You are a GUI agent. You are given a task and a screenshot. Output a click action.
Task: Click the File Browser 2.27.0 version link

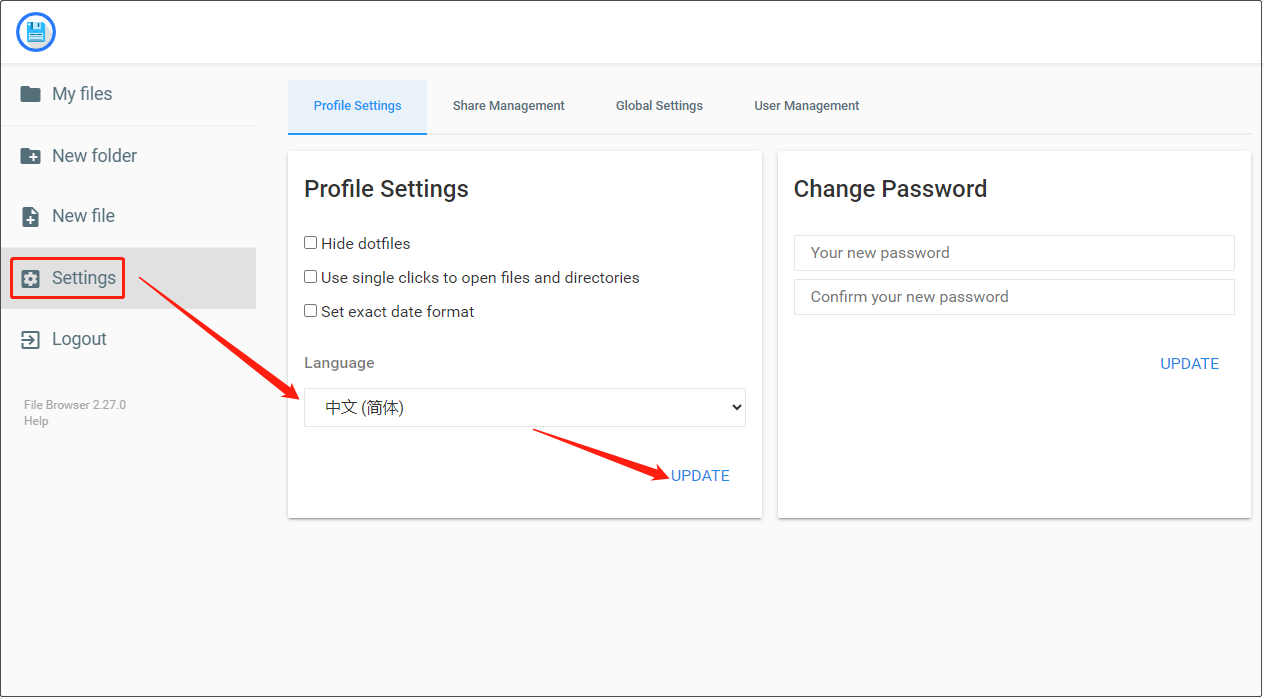pyautogui.click(x=75, y=405)
